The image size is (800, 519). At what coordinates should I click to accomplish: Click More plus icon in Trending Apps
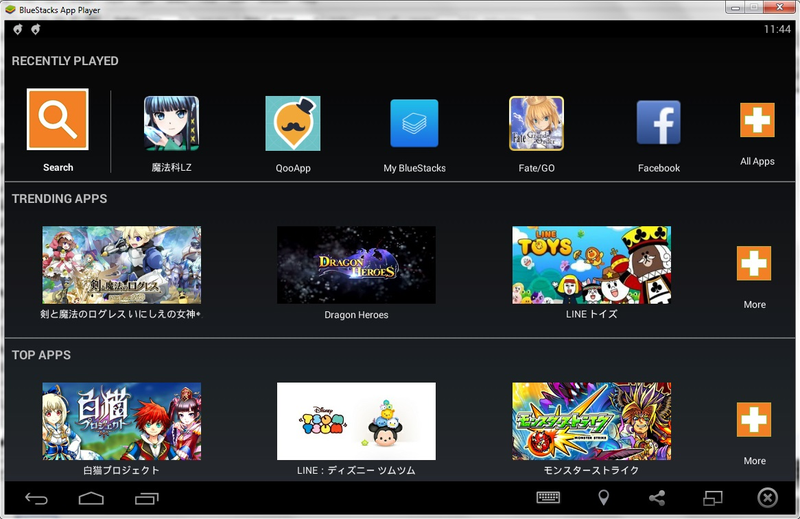pos(754,263)
